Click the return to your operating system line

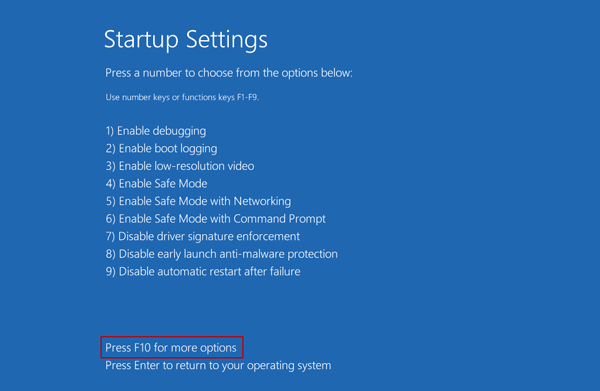pyautogui.click(x=218, y=366)
